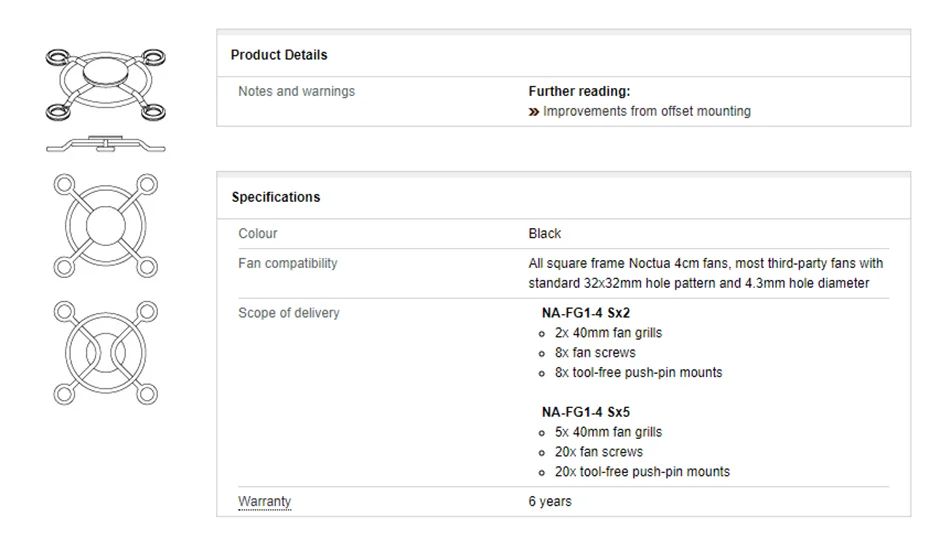The height and width of the screenshot is (538, 950).
Task: Select the front view fan grill diagram
Action: pyautogui.click(x=105, y=225)
